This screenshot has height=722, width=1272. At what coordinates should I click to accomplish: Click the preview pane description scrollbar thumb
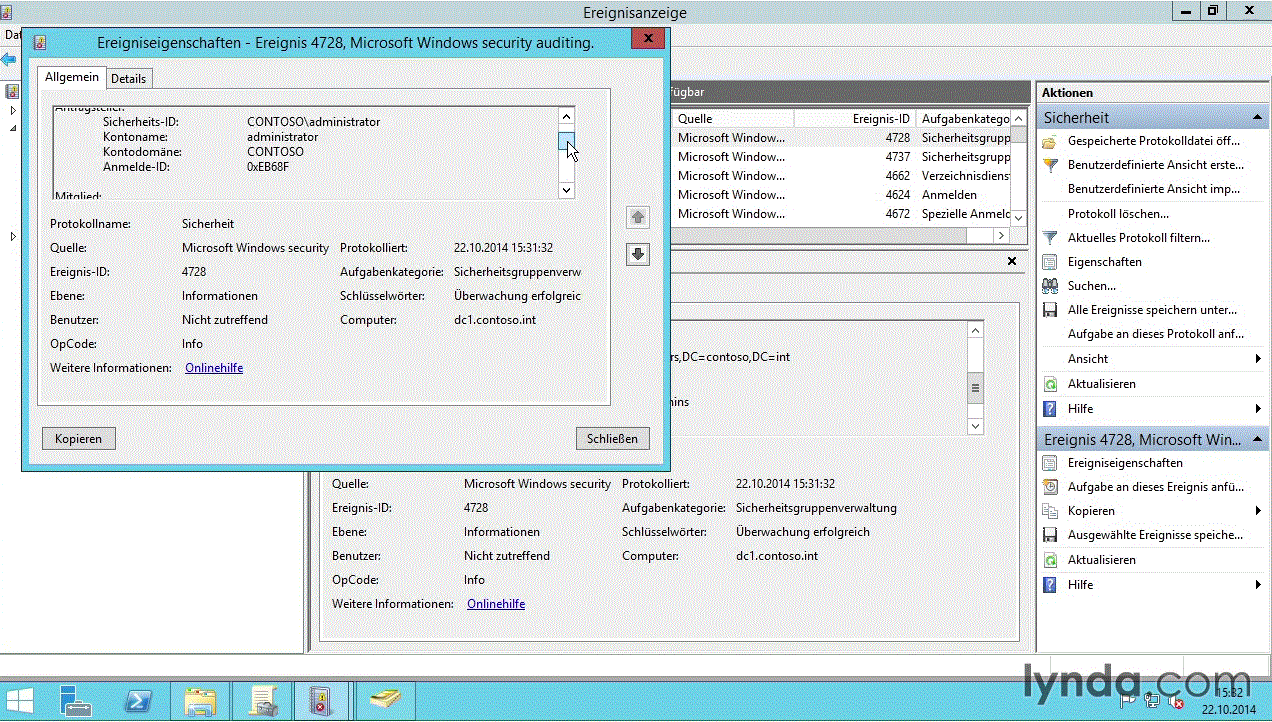coord(976,387)
